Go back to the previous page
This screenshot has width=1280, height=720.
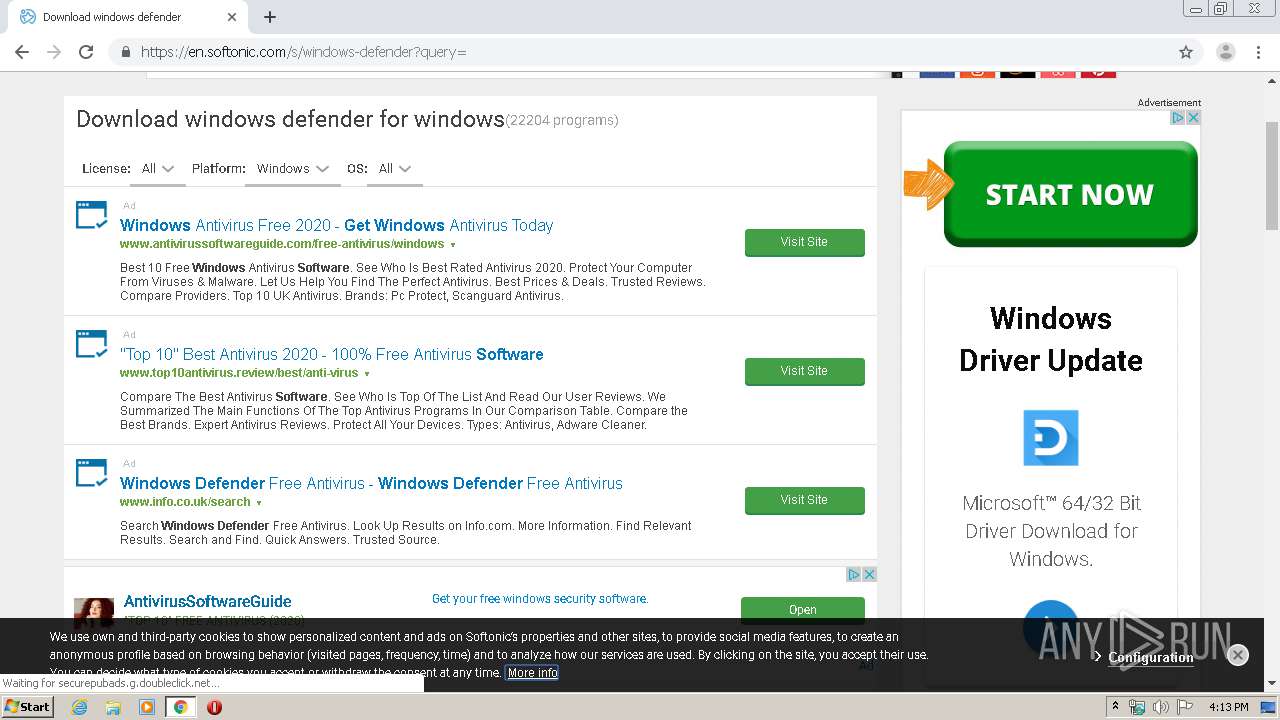coord(22,52)
